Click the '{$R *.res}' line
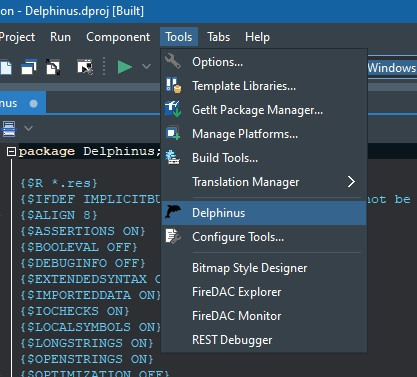This screenshot has width=417, height=377. click(59, 183)
